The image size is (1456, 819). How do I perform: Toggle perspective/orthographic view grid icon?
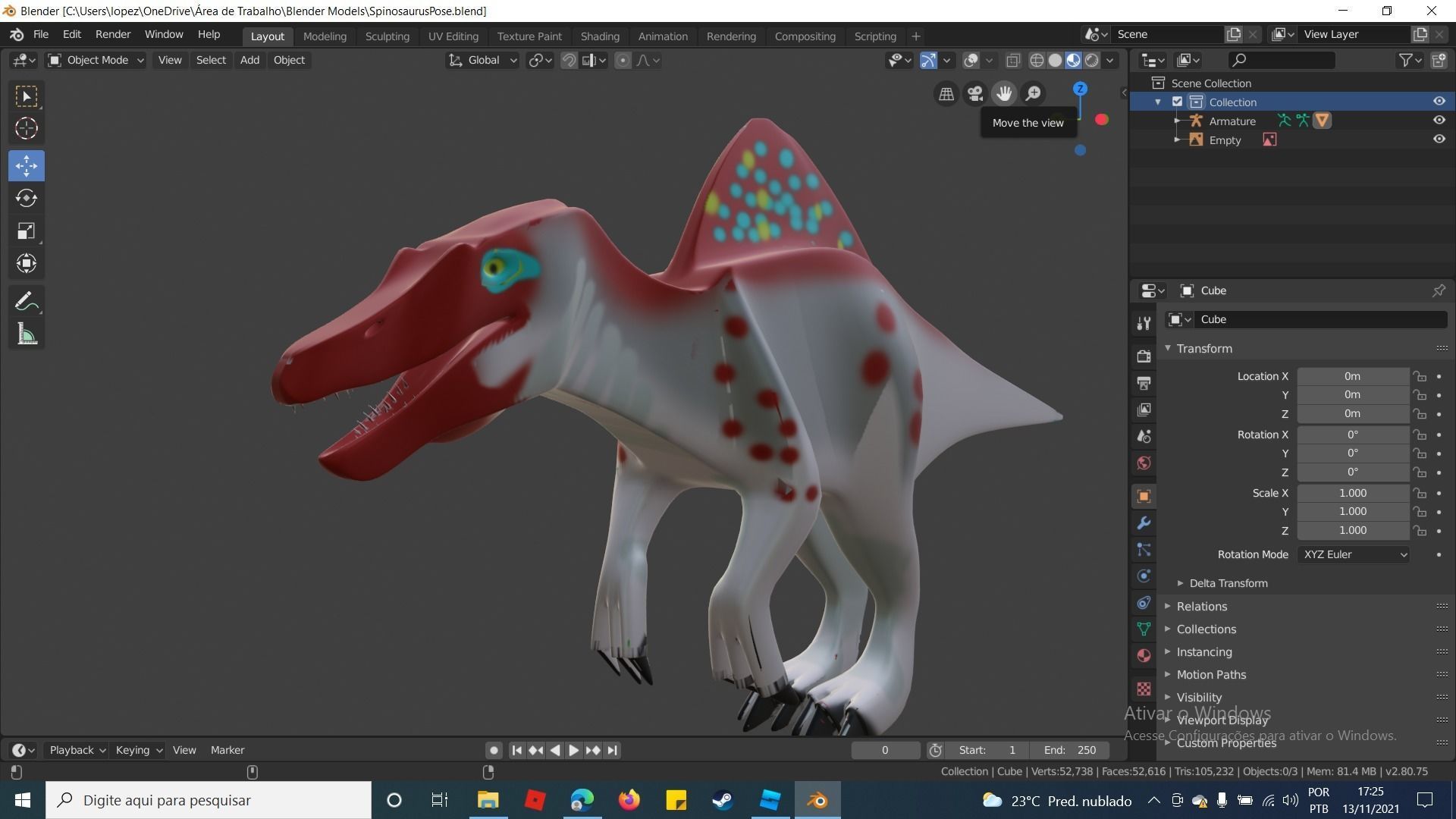[x=946, y=93]
